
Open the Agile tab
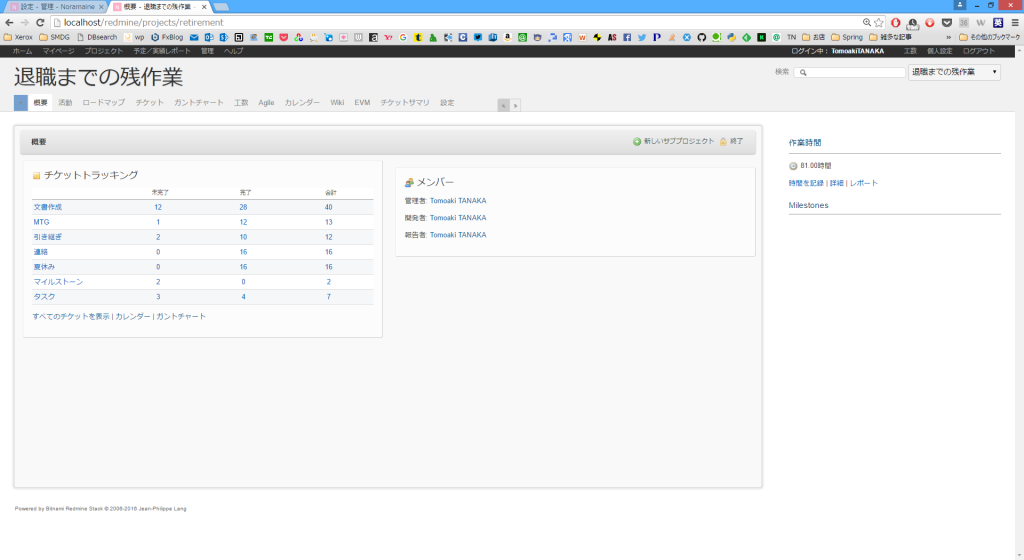266,102
